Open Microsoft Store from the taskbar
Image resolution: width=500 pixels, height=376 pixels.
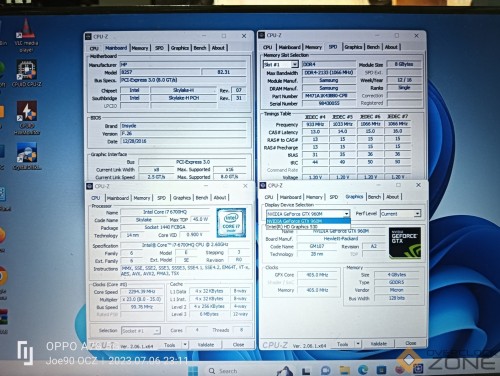(x=381, y=370)
